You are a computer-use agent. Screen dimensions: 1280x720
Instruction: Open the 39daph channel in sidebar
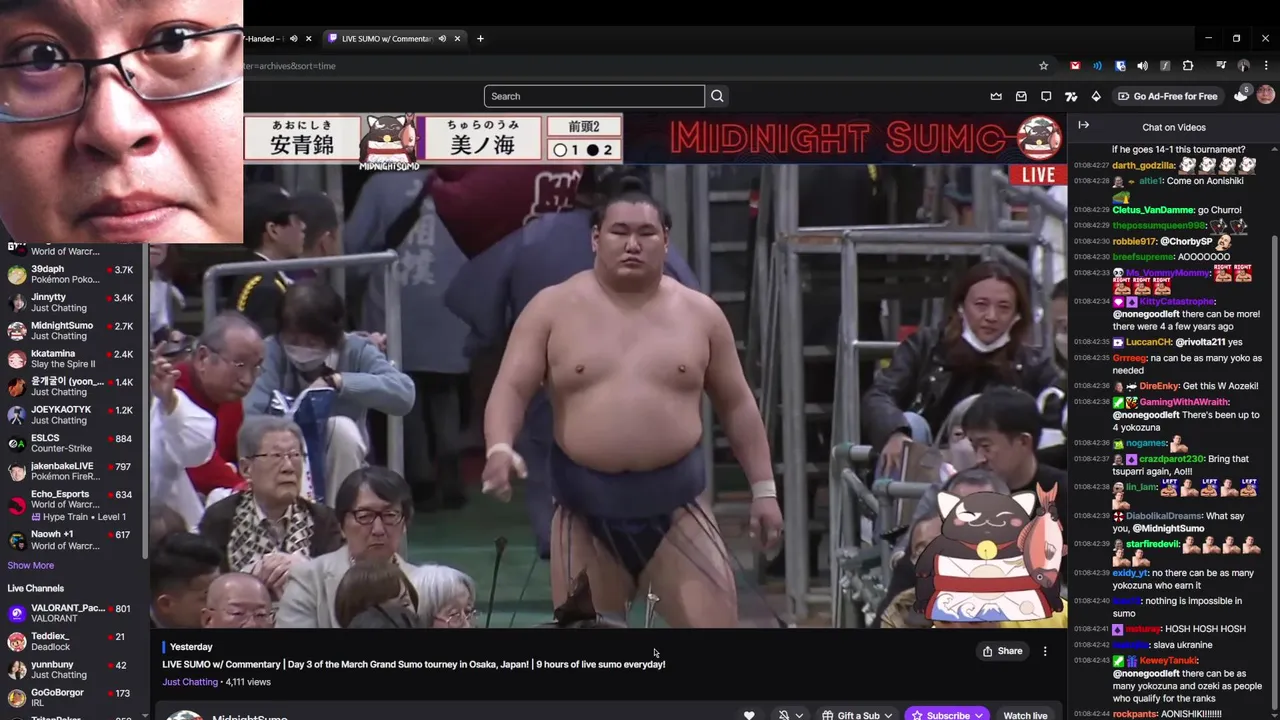tap(74, 275)
